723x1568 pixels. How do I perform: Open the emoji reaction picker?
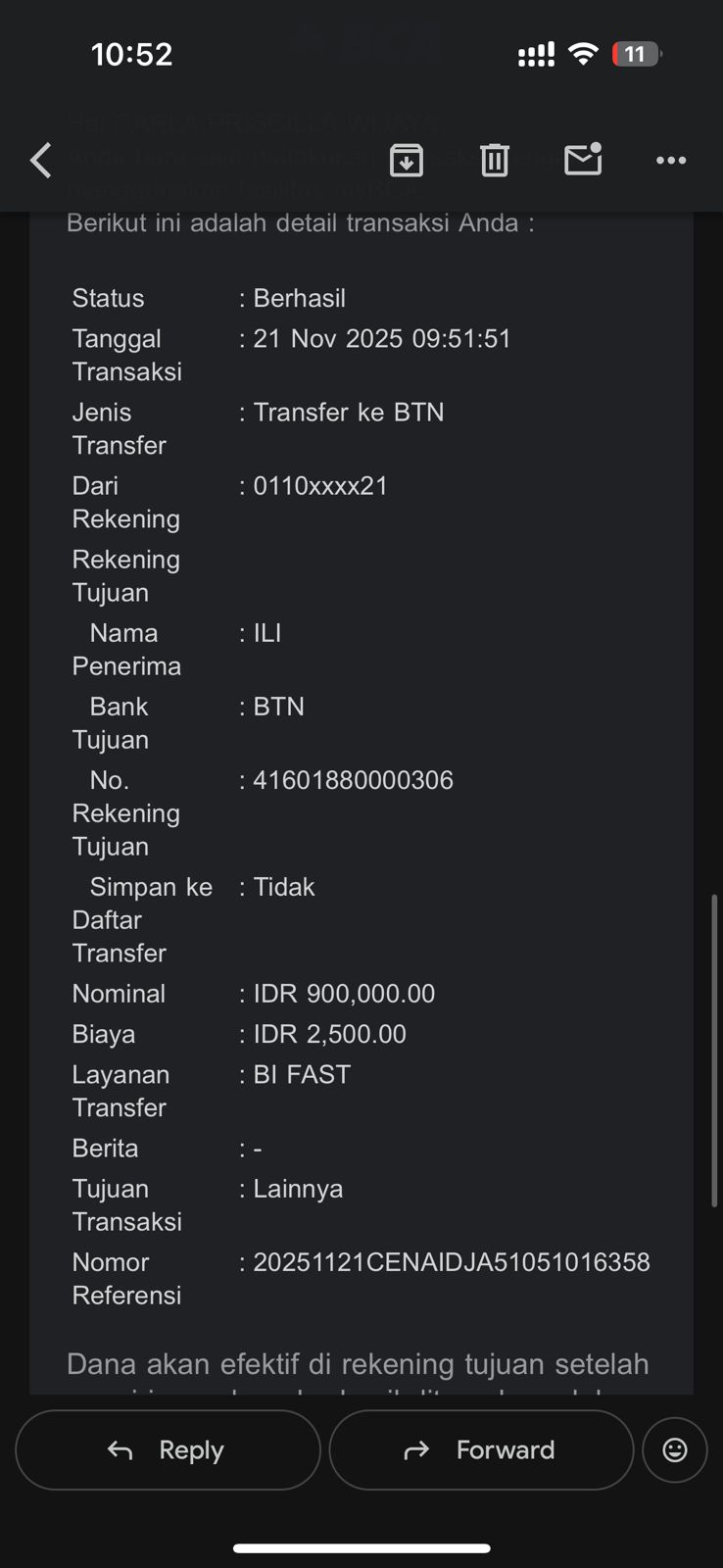coord(675,1449)
